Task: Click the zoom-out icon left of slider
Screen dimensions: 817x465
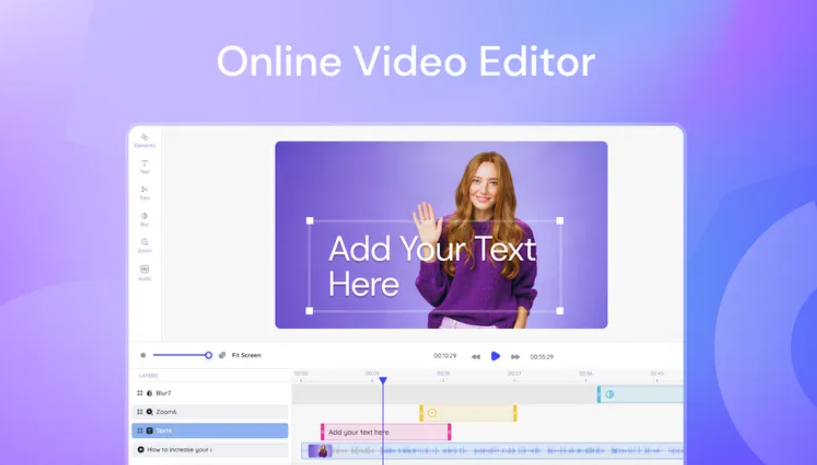Action: point(143,355)
